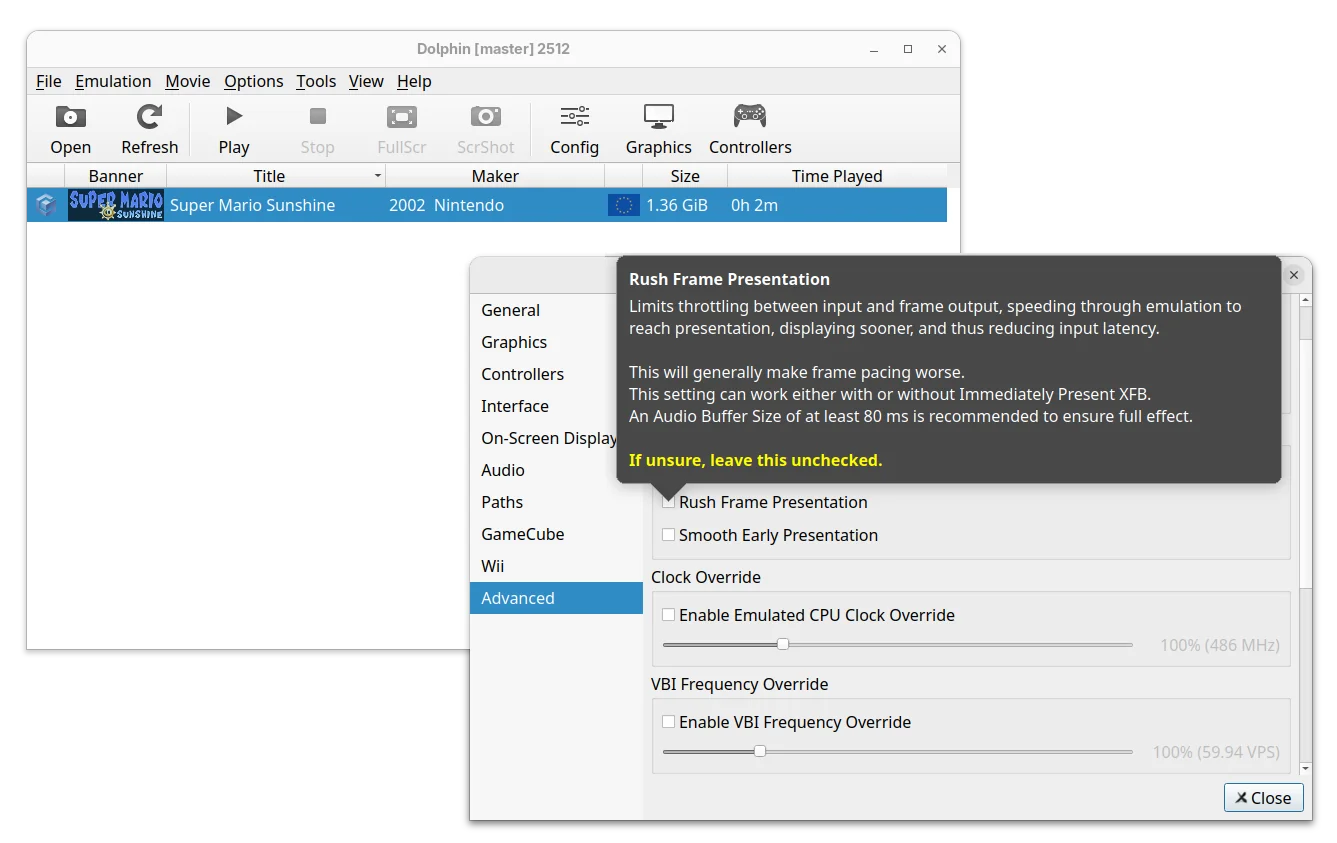The image size is (1337, 843).
Task: Click scrollbar down arrow in settings panel
Action: (1304, 768)
